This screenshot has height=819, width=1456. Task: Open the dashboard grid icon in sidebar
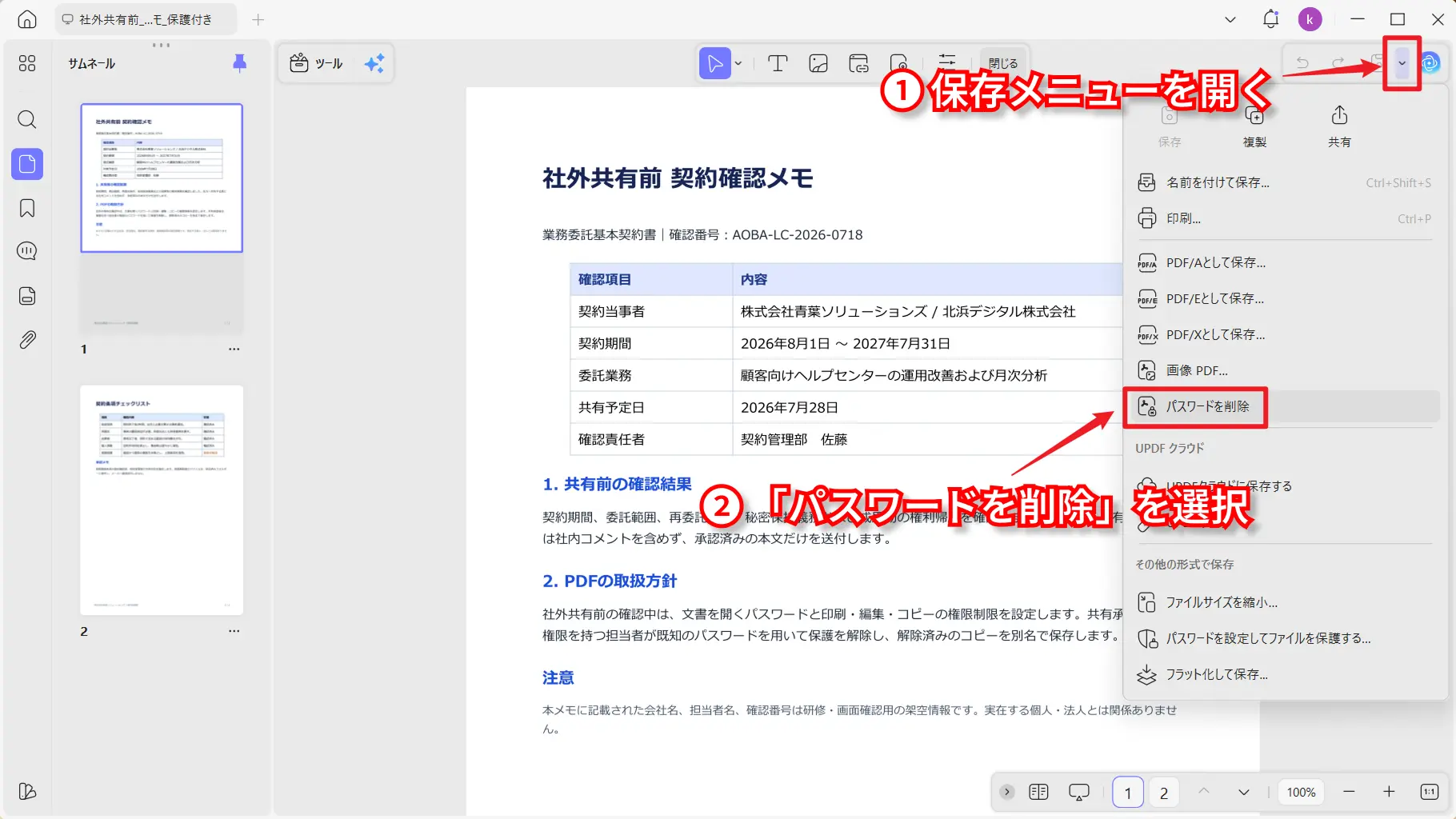tap(27, 63)
